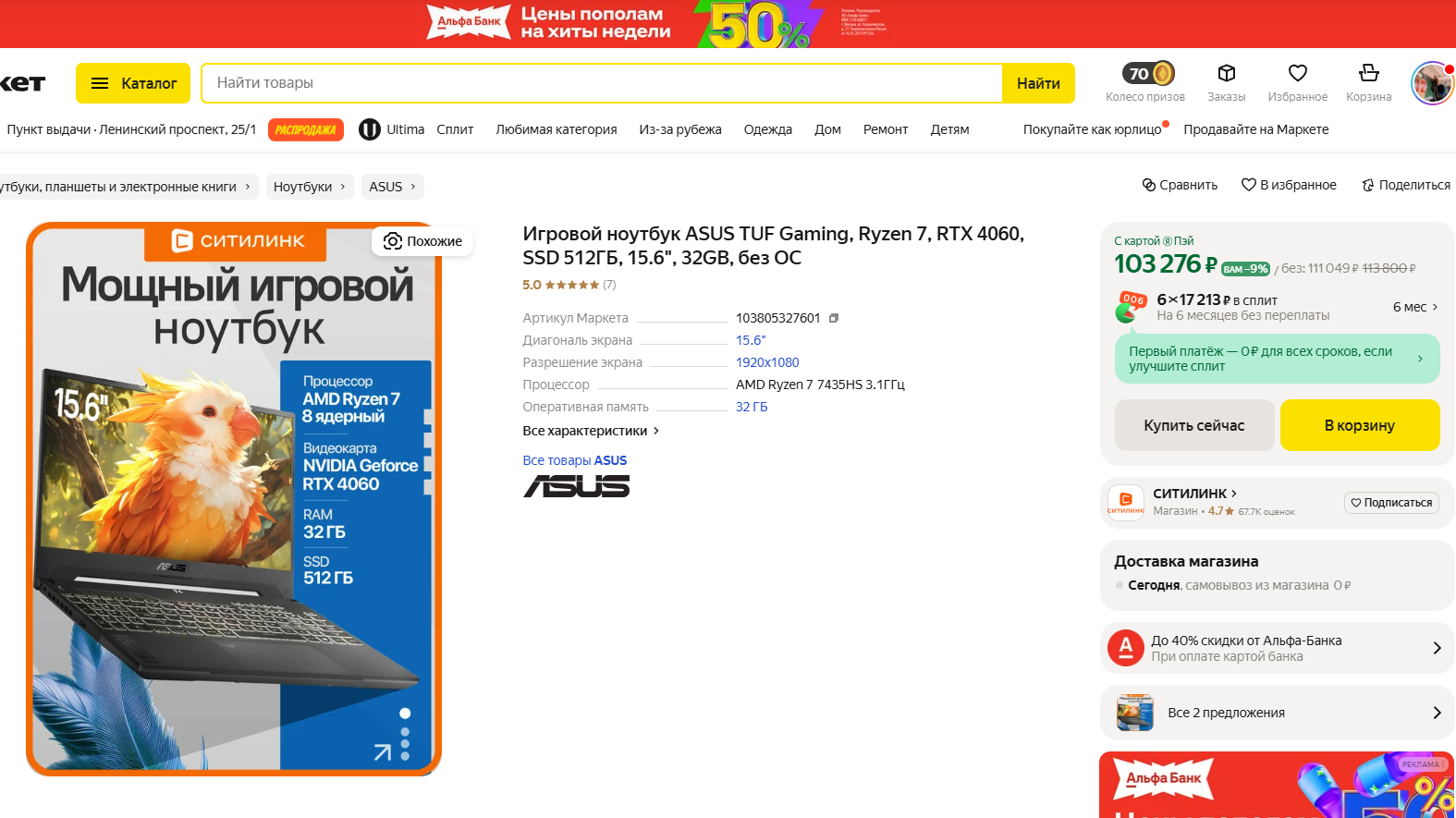Add laptop with В корзину button
1456x818 pixels.
[x=1360, y=425]
